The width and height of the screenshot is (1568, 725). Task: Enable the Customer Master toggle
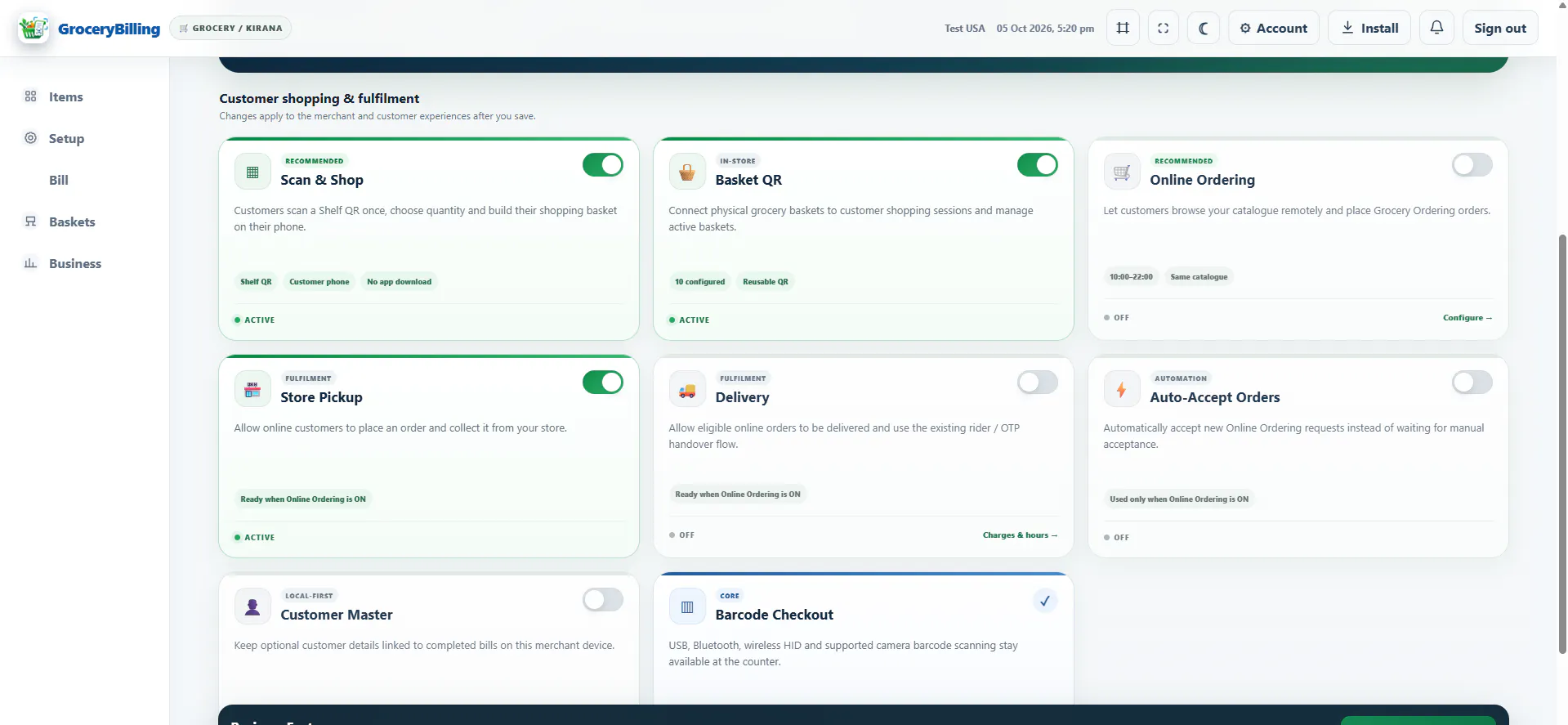[x=603, y=600]
